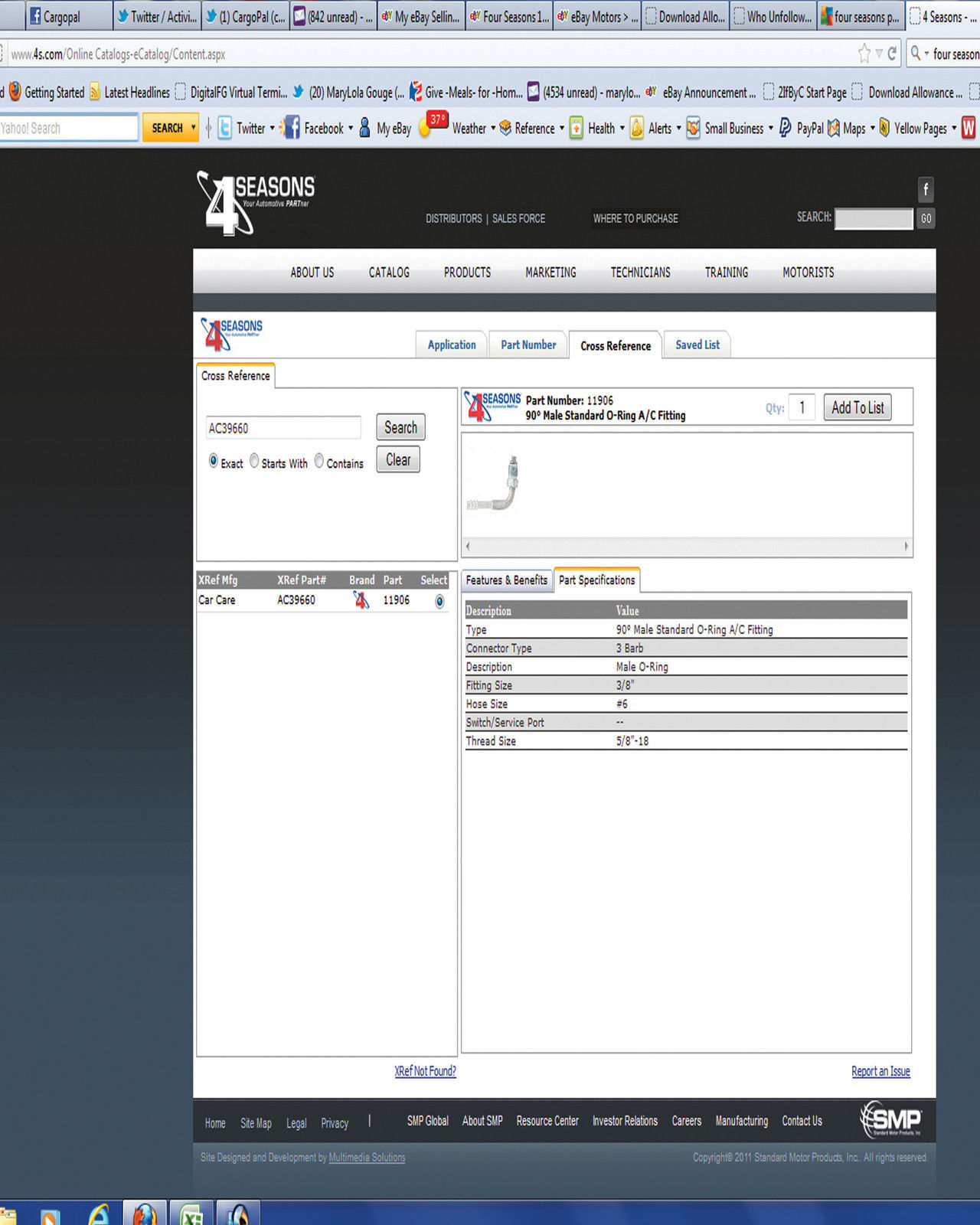Open the TECHNICIANS menu item
This screenshot has width=980, height=1225.
pyautogui.click(x=640, y=273)
